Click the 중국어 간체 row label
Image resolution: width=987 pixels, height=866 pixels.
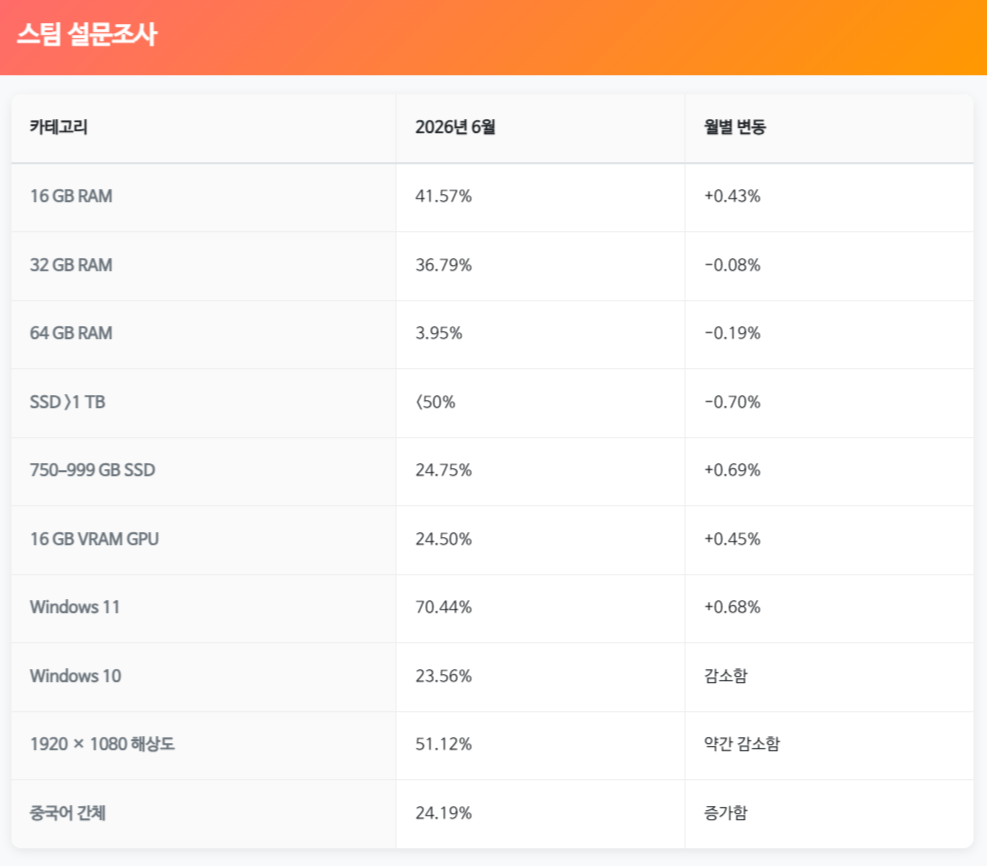click(67, 813)
